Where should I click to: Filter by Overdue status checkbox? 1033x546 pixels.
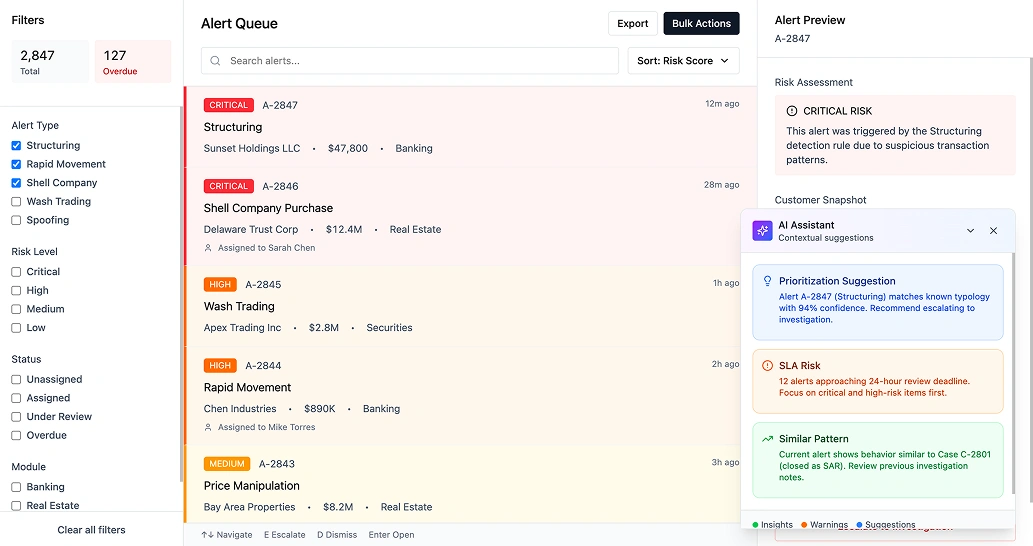(16, 435)
